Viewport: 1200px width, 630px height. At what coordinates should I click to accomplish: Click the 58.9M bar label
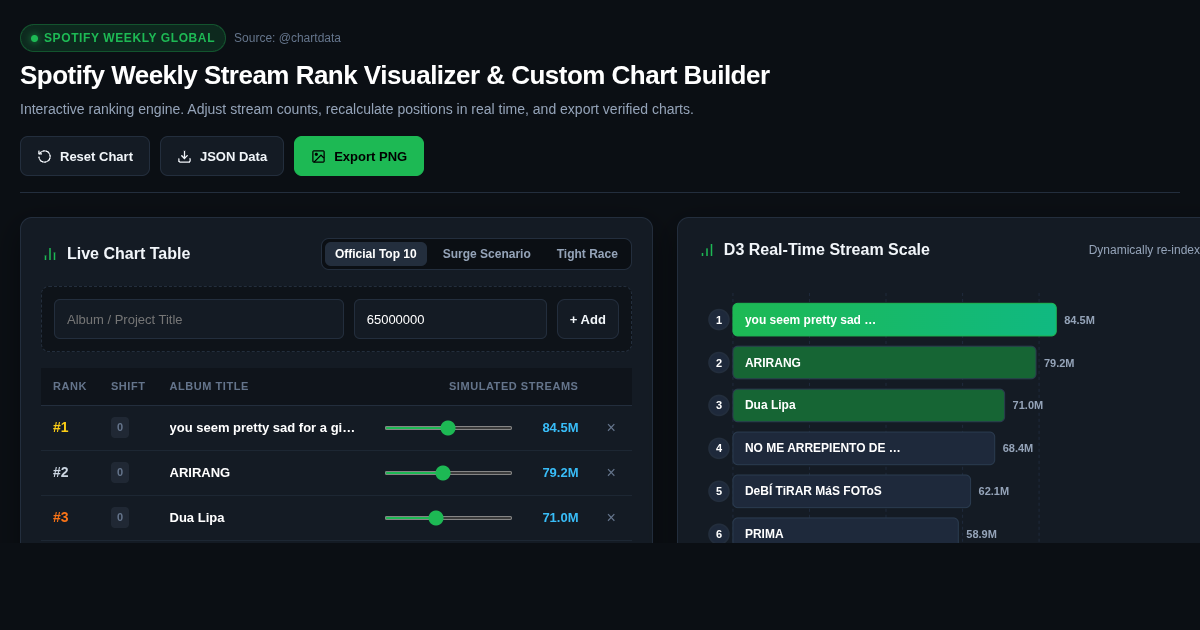pos(982,534)
